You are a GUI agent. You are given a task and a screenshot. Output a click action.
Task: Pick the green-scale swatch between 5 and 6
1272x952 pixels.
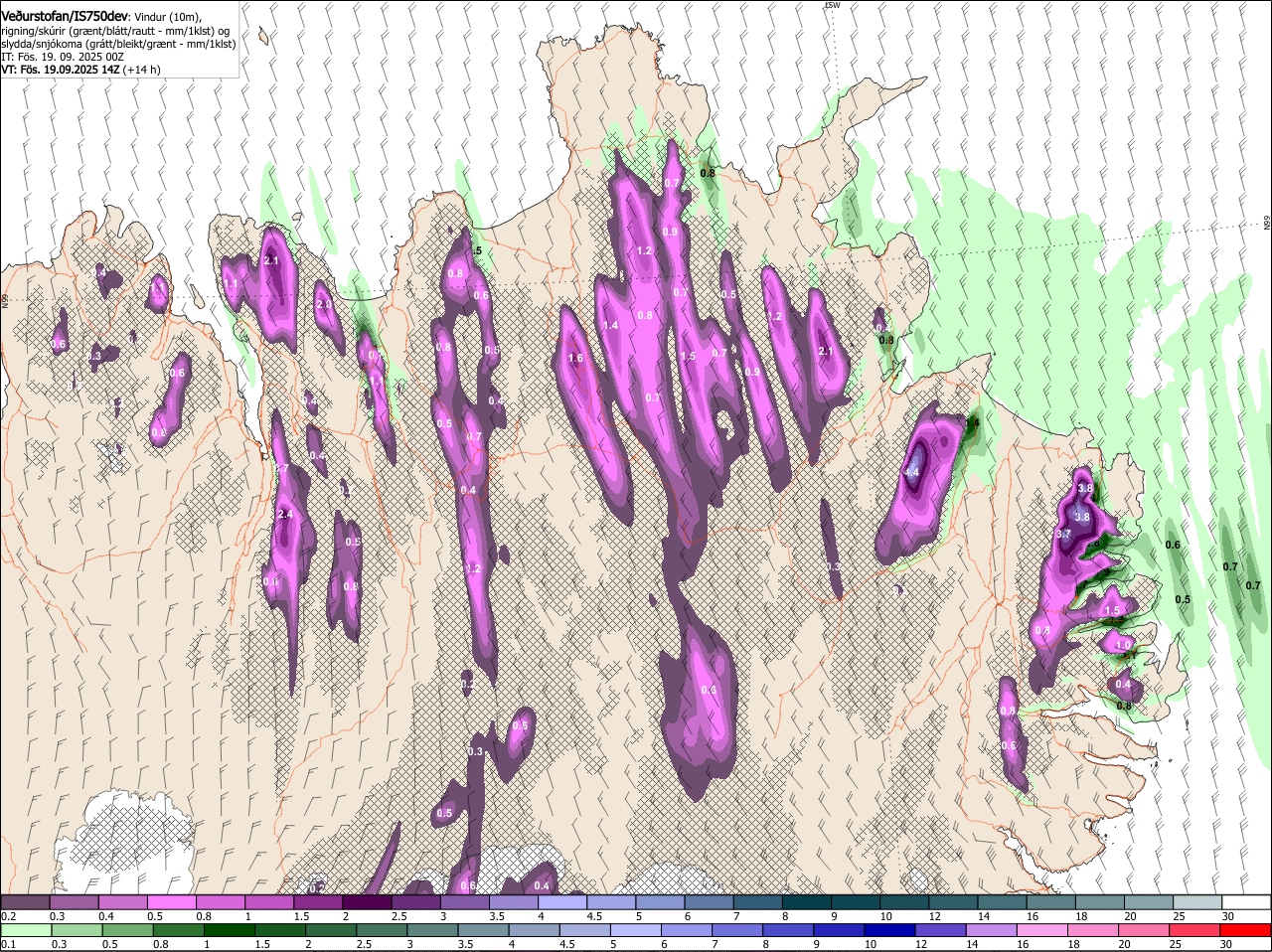pyautogui.click(x=637, y=930)
